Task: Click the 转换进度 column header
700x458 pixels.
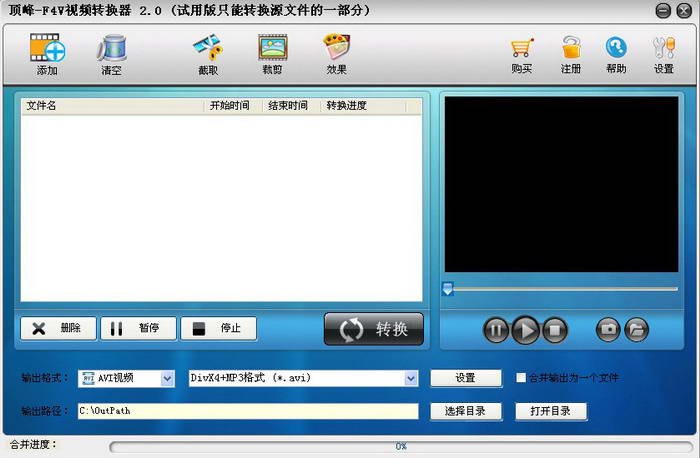Action: [363, 106]
